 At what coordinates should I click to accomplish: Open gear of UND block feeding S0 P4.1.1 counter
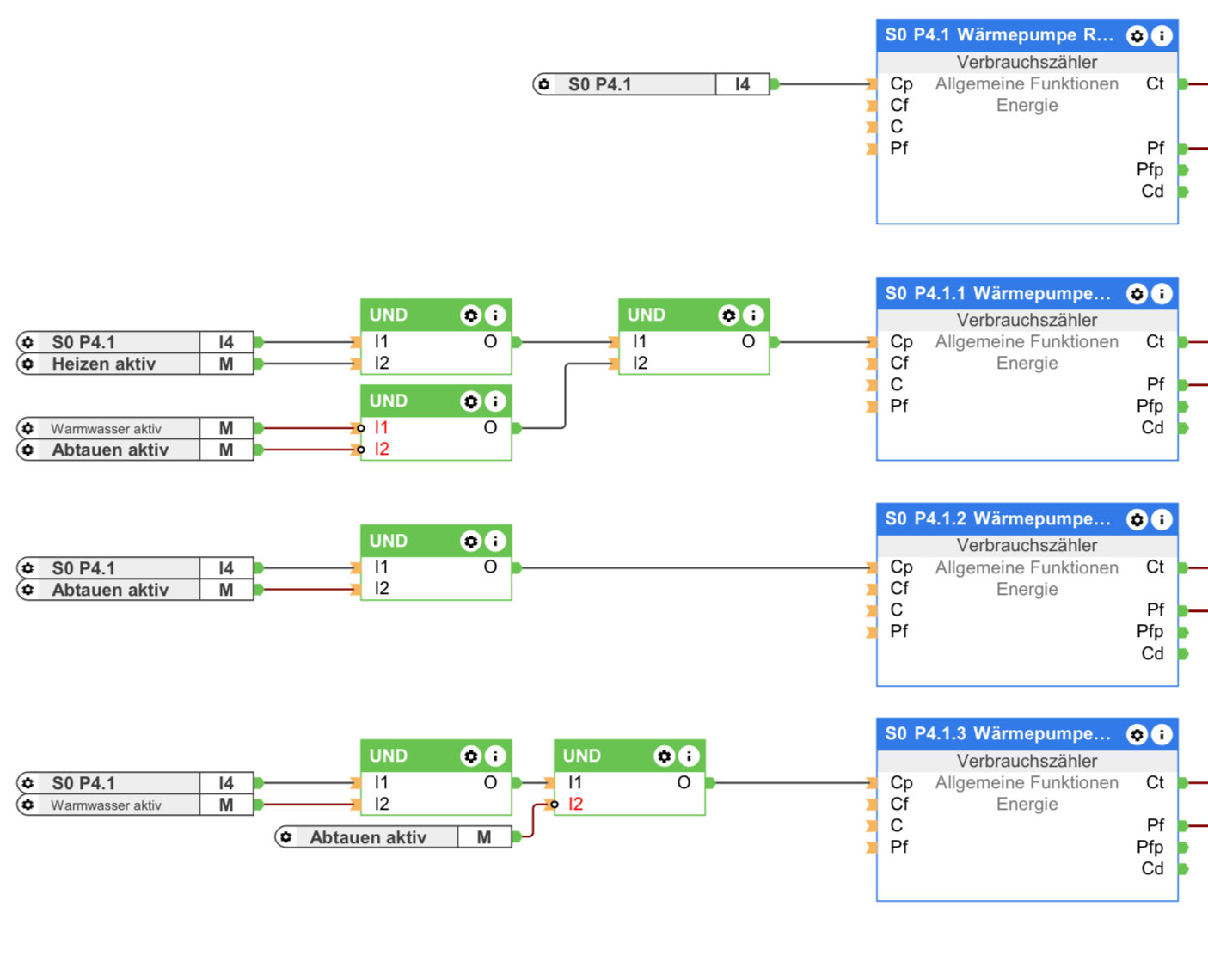[x=728, y=315]
